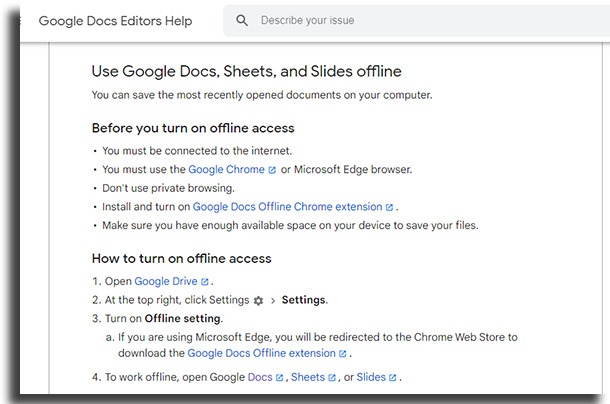This screenshot has height=404, width=610.
Task: Click 'Make sure you have enough available space' bullet
Action: click(290, 225)
